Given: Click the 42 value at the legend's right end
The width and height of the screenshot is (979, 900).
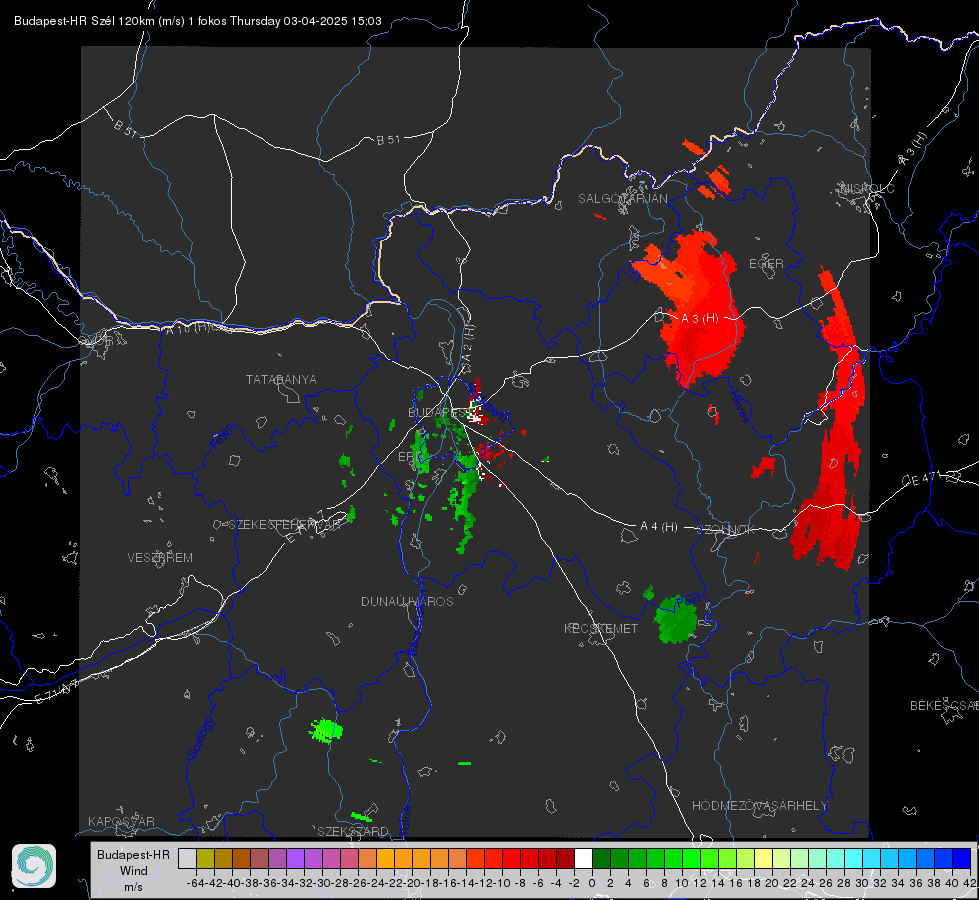Looking at the screenshot, I should click(x=969, y=883).
